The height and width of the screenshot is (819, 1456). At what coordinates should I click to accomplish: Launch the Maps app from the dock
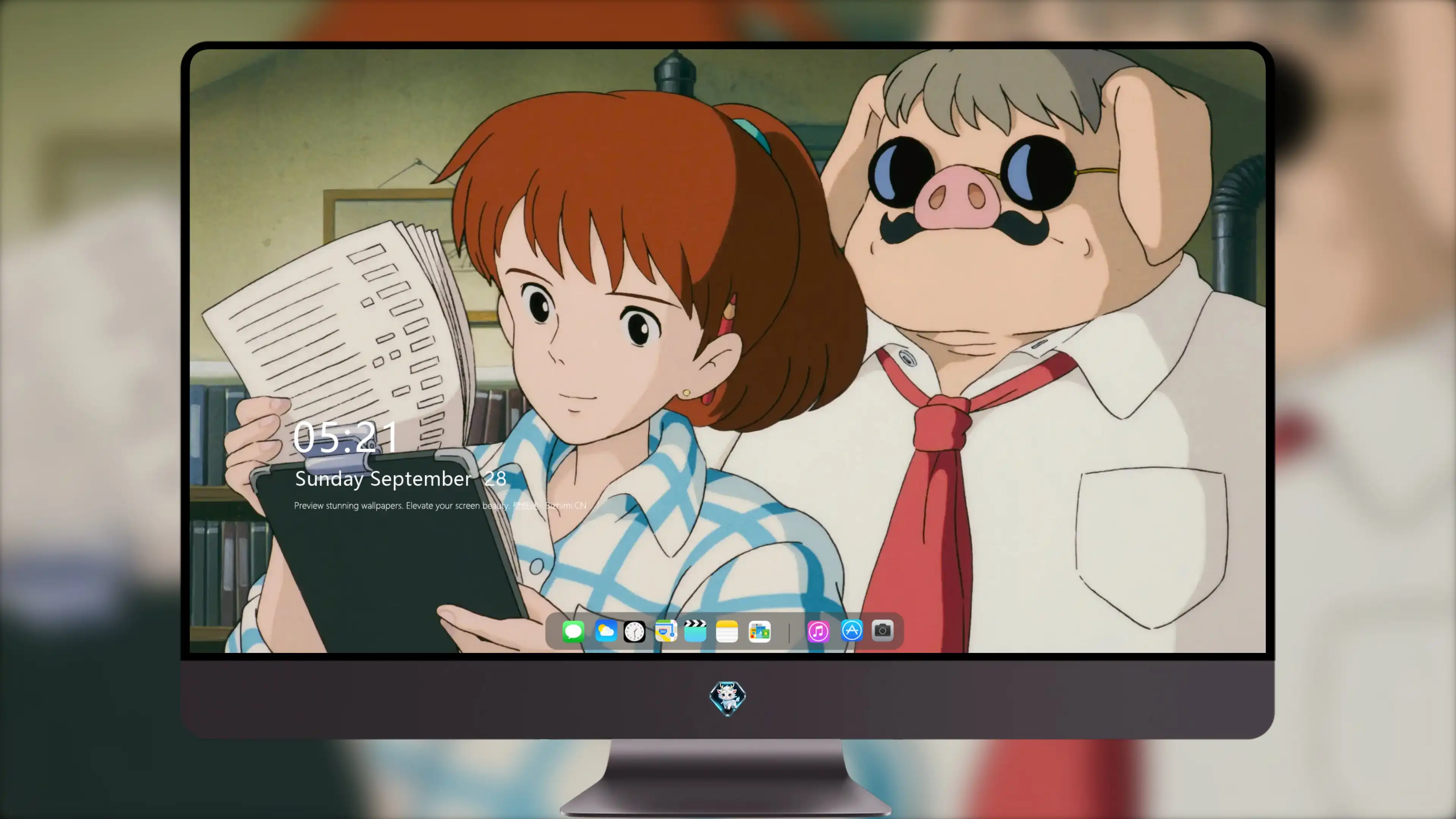pyautogui.click(x=666, y=631)
